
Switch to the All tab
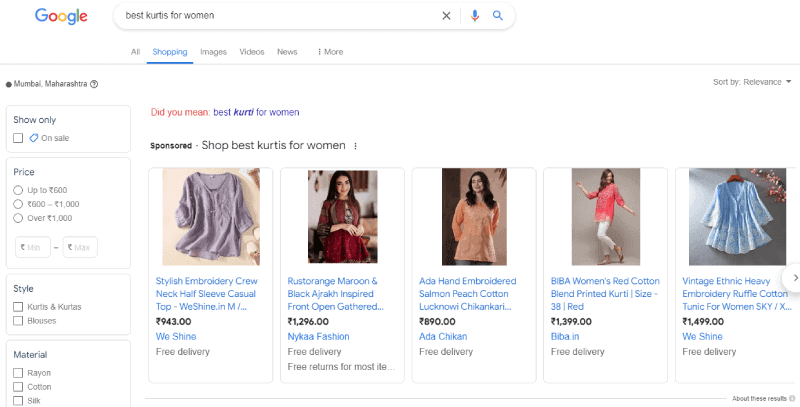135,52
